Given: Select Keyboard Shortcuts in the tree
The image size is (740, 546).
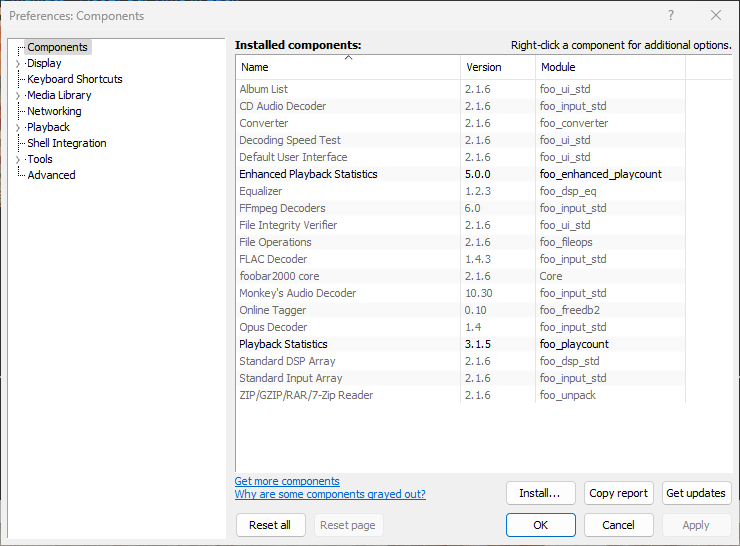Looking at the screenshot, I should 75,79.
